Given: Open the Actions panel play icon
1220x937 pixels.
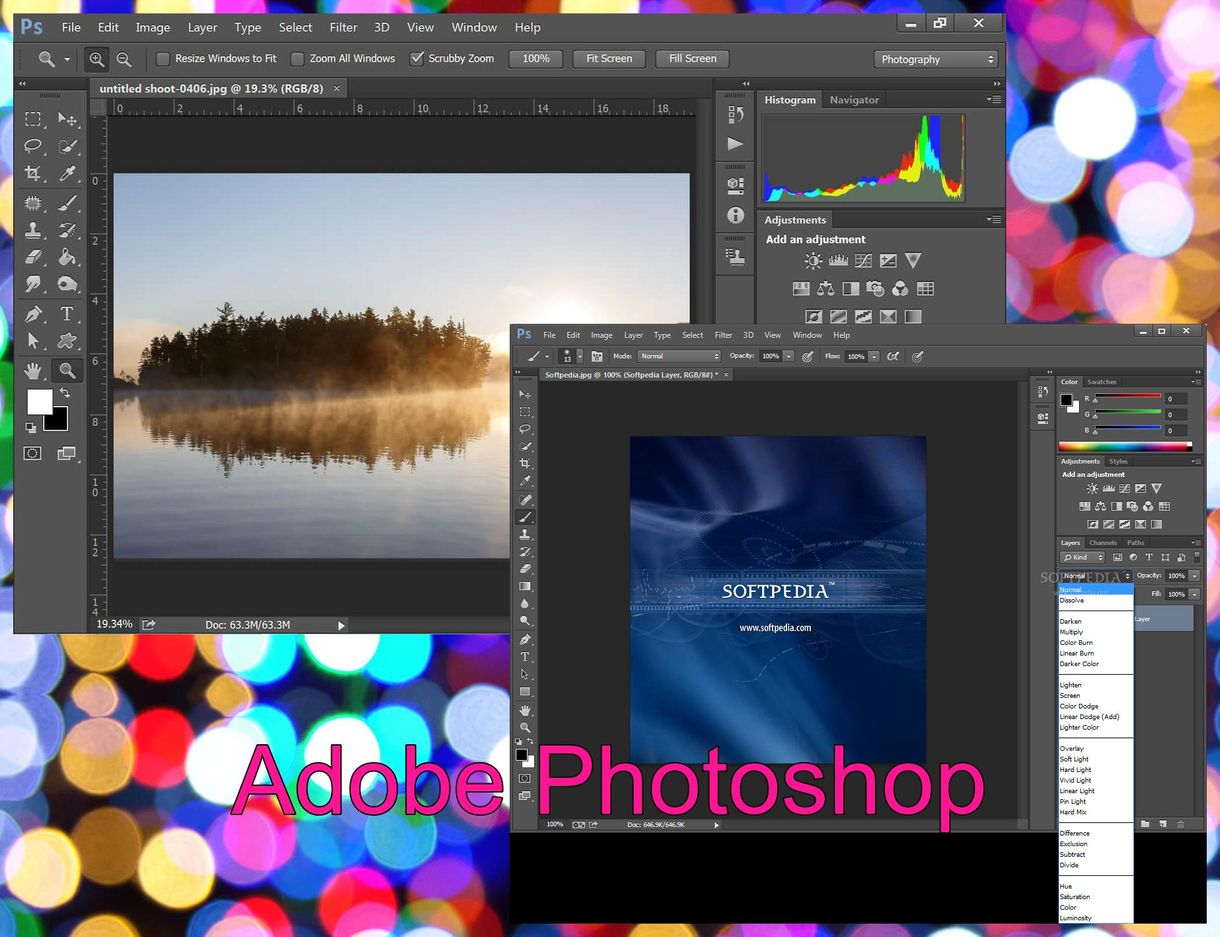Looking at the screenshot, I should coord(735,144).
